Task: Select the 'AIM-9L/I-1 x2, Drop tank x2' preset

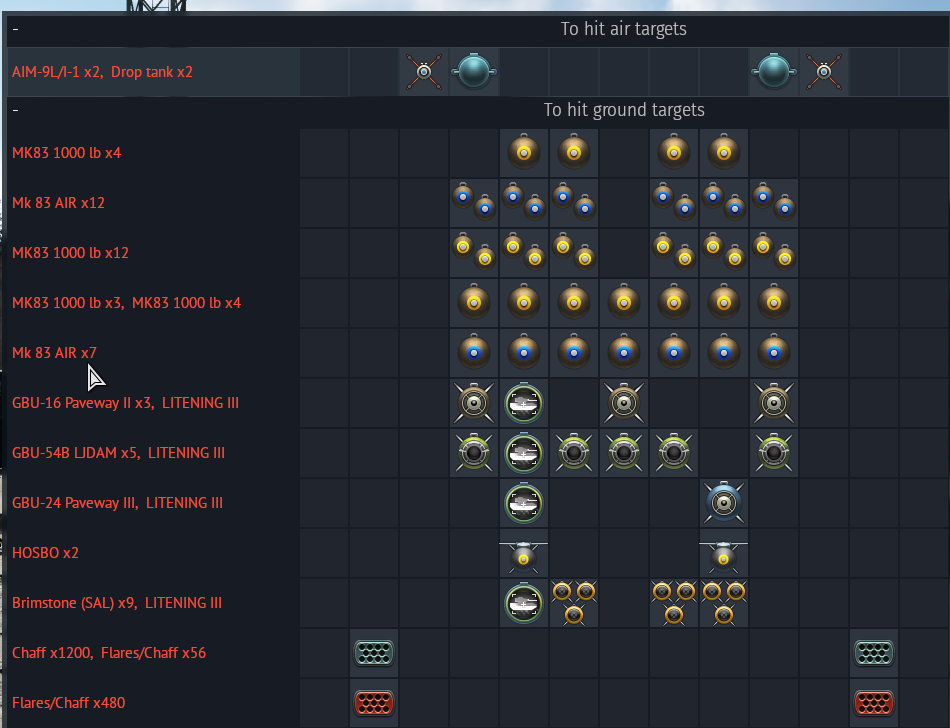Action: coord(102,73)
